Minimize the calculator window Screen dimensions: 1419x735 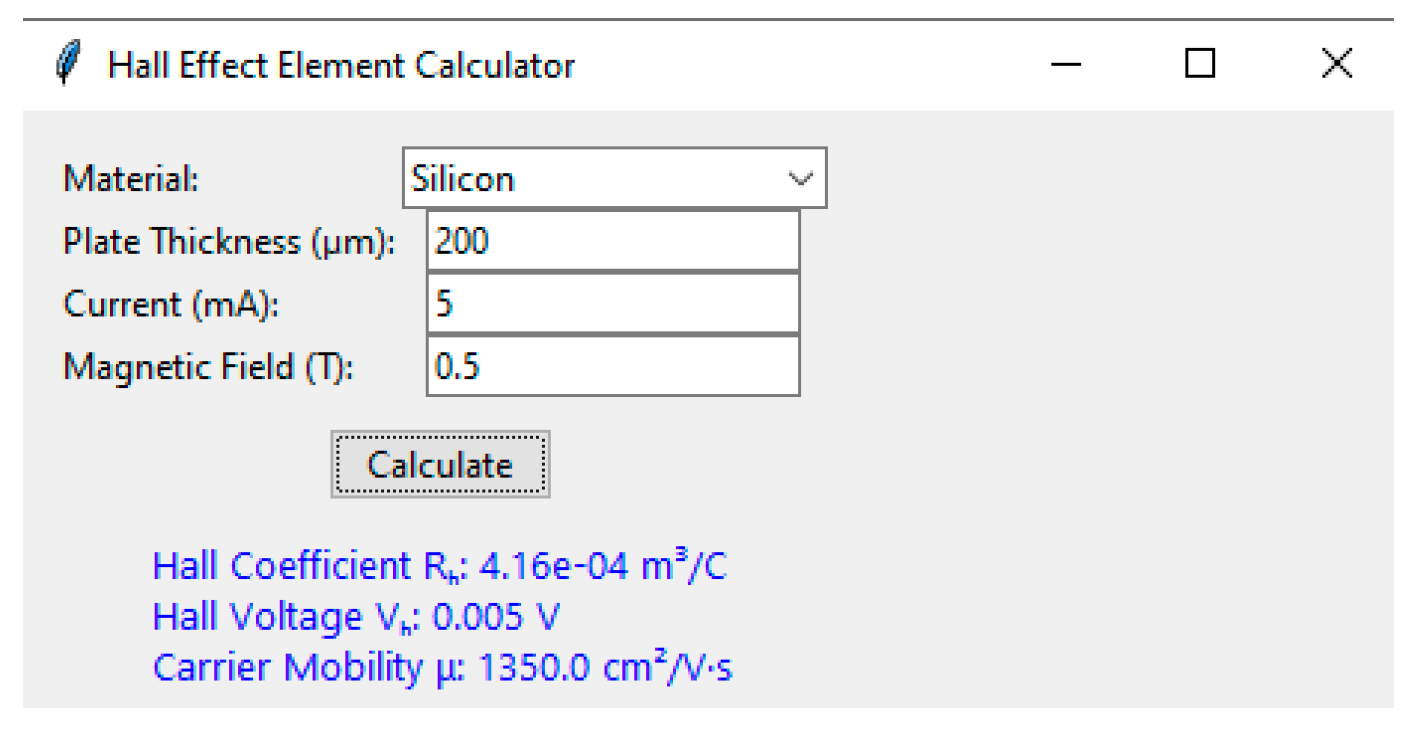point(1066,64)
